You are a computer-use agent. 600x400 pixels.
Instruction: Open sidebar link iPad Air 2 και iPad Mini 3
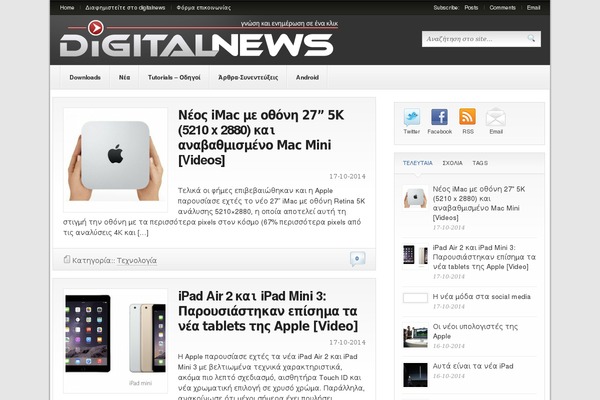click(x=484, y=257)
